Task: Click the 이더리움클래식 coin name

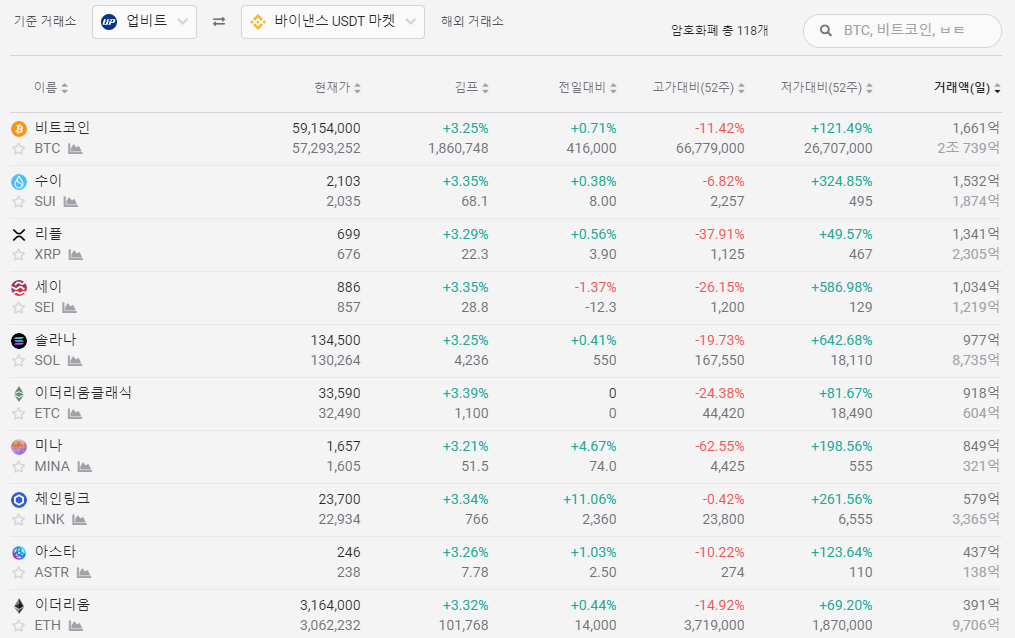Action: tap(83, 393)
